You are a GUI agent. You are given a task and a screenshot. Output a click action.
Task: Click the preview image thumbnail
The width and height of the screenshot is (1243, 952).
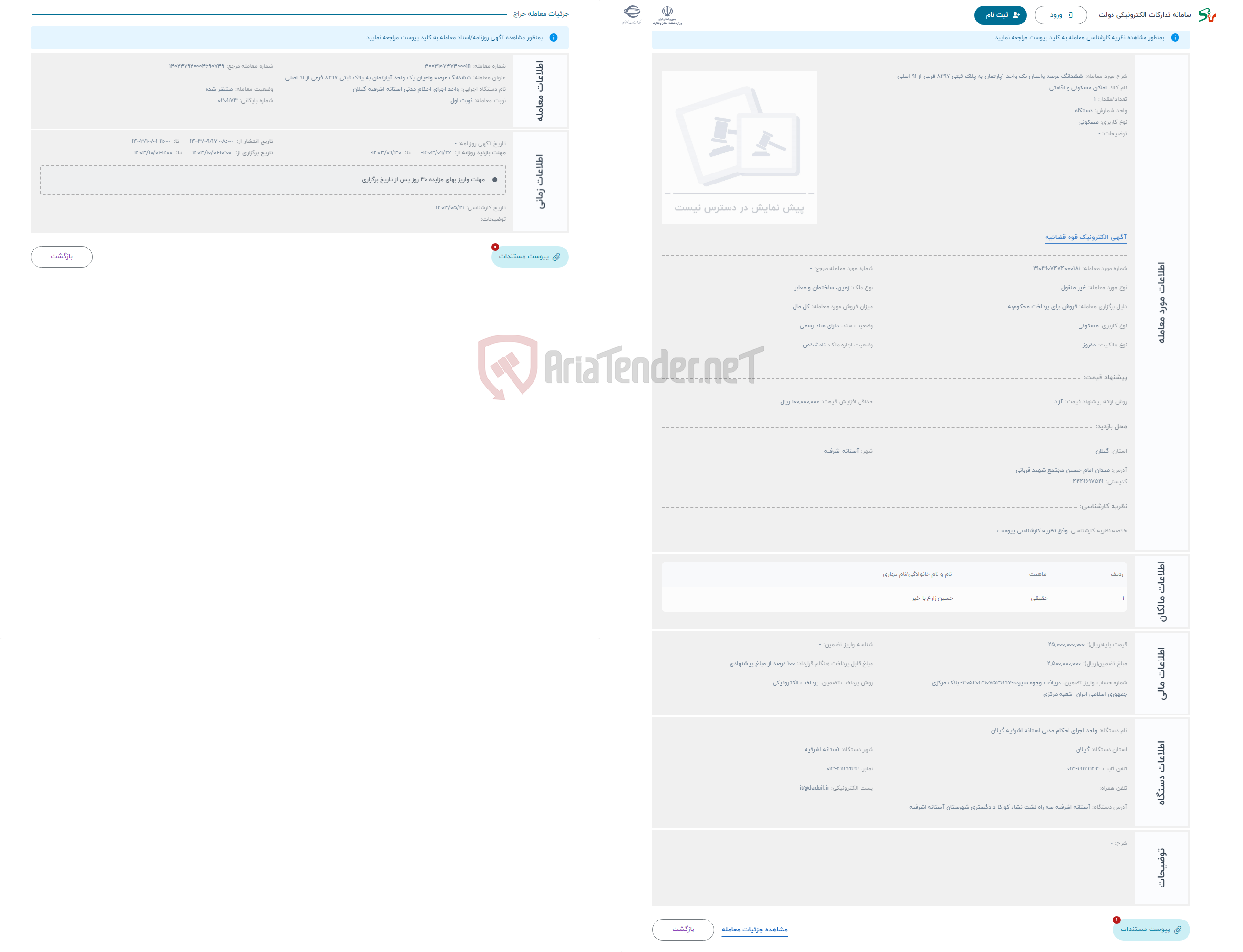(739, 145)
